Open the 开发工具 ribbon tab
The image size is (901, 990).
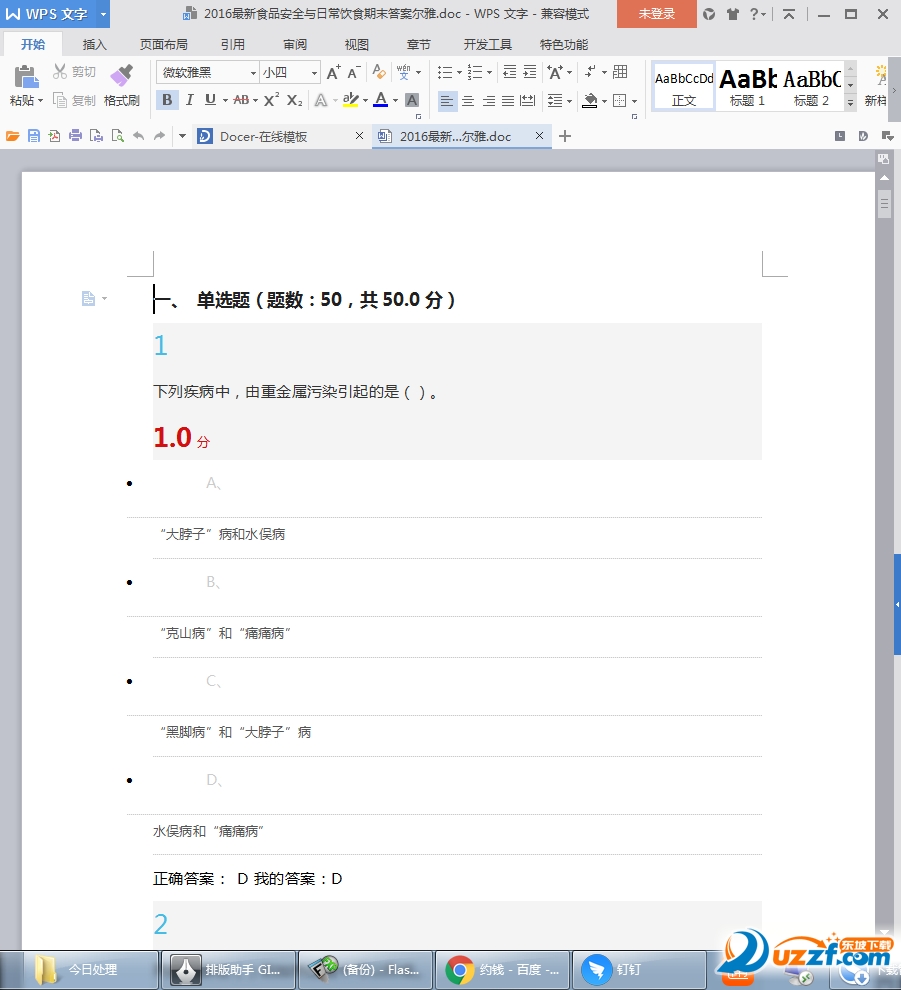487,44
